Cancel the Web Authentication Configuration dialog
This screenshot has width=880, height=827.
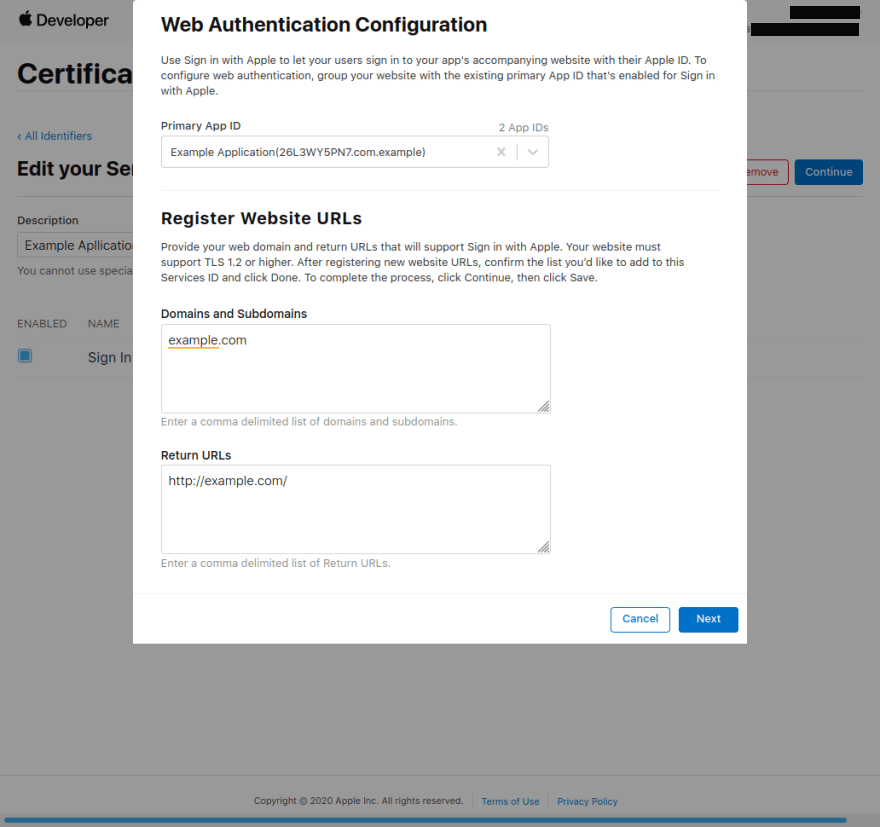(640, 619)
